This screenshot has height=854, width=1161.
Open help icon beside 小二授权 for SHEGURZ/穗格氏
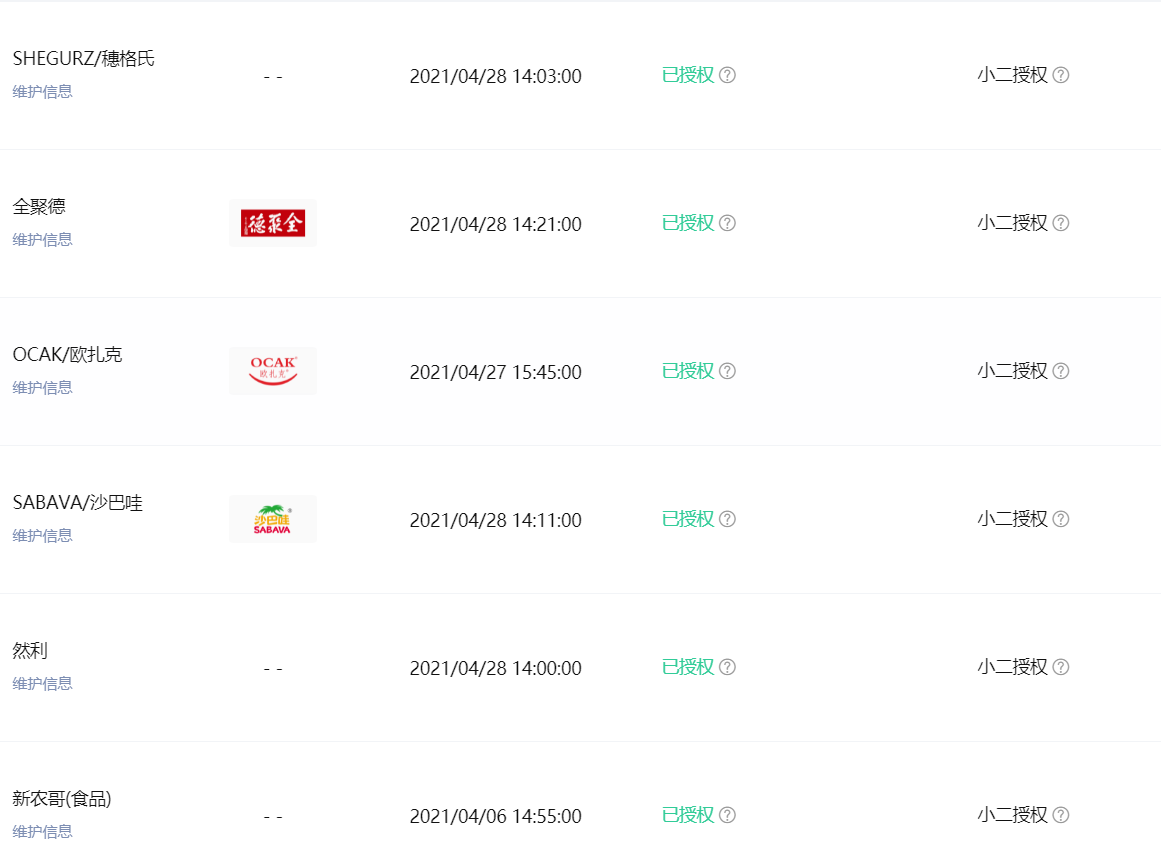pyautogui.click(x=1060, y=75)
